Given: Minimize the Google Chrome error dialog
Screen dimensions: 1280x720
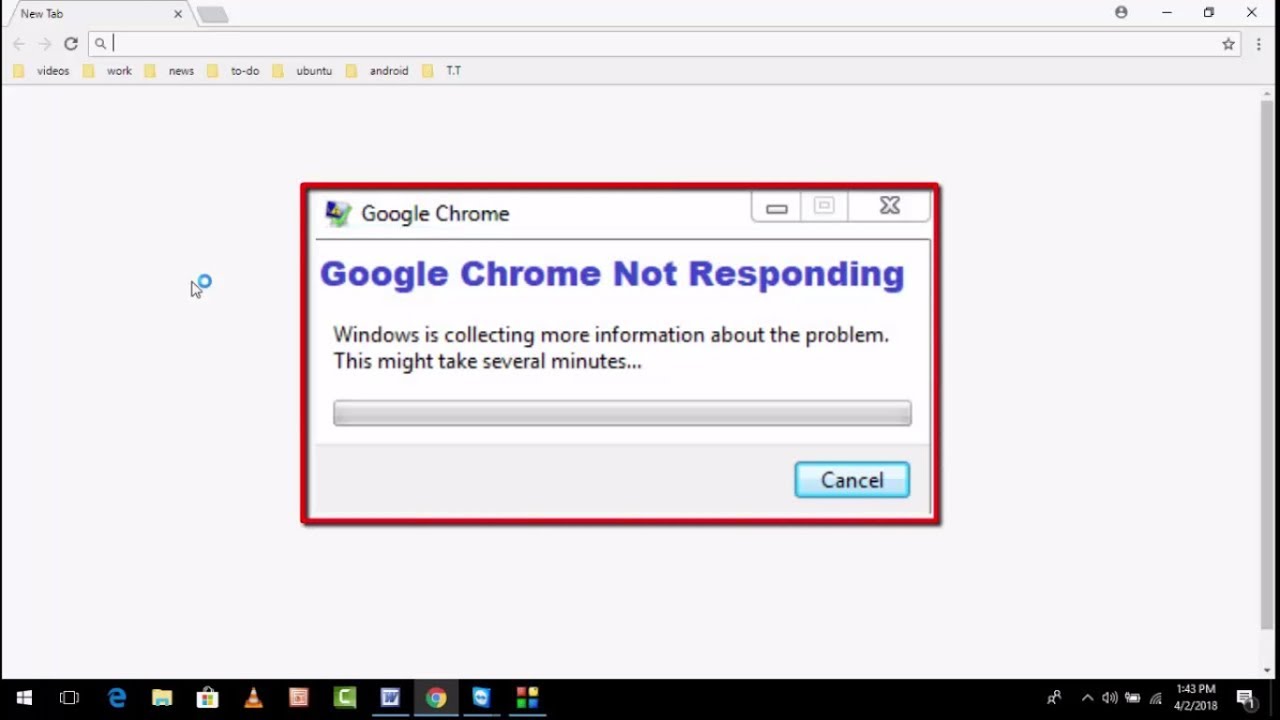Looking at the screenshot, I should click(776, 207).
